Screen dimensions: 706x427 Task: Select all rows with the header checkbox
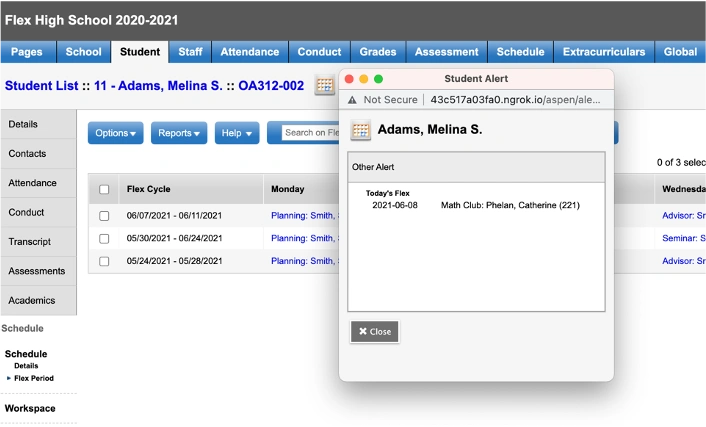104,189
